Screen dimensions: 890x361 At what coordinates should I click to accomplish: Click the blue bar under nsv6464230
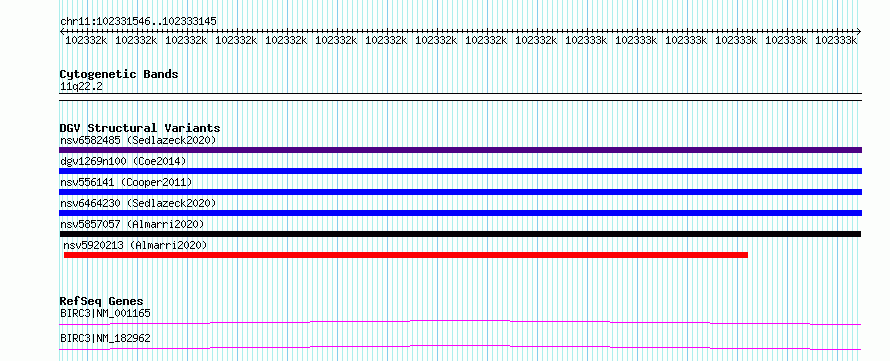(460, 213)
